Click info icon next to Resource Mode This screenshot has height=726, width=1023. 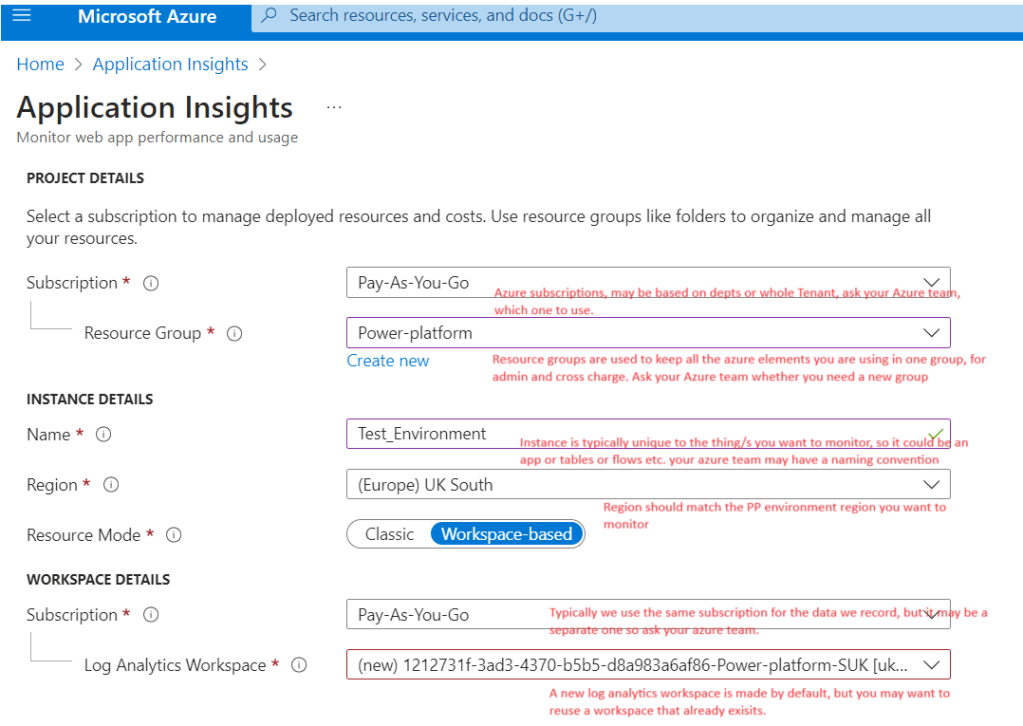click(x=174, y=535)
